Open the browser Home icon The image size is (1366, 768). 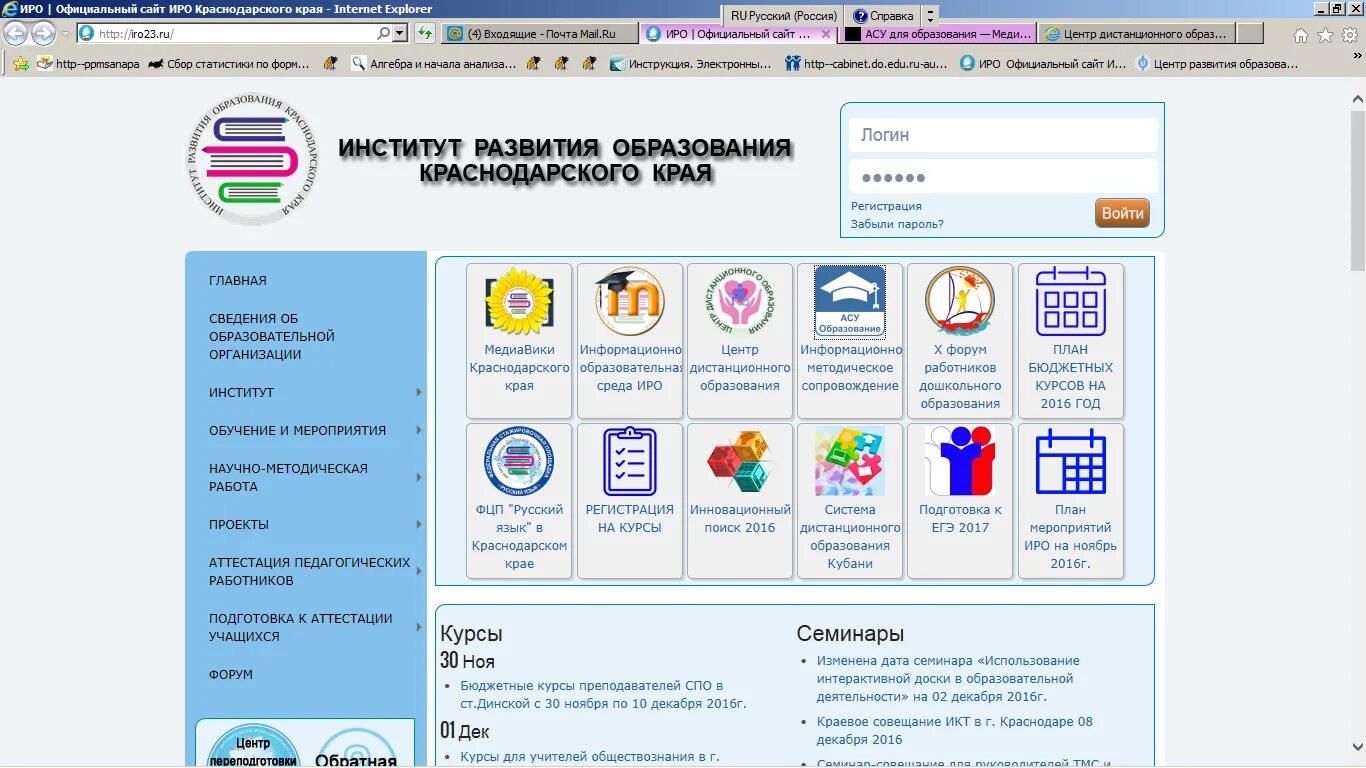1301,35
